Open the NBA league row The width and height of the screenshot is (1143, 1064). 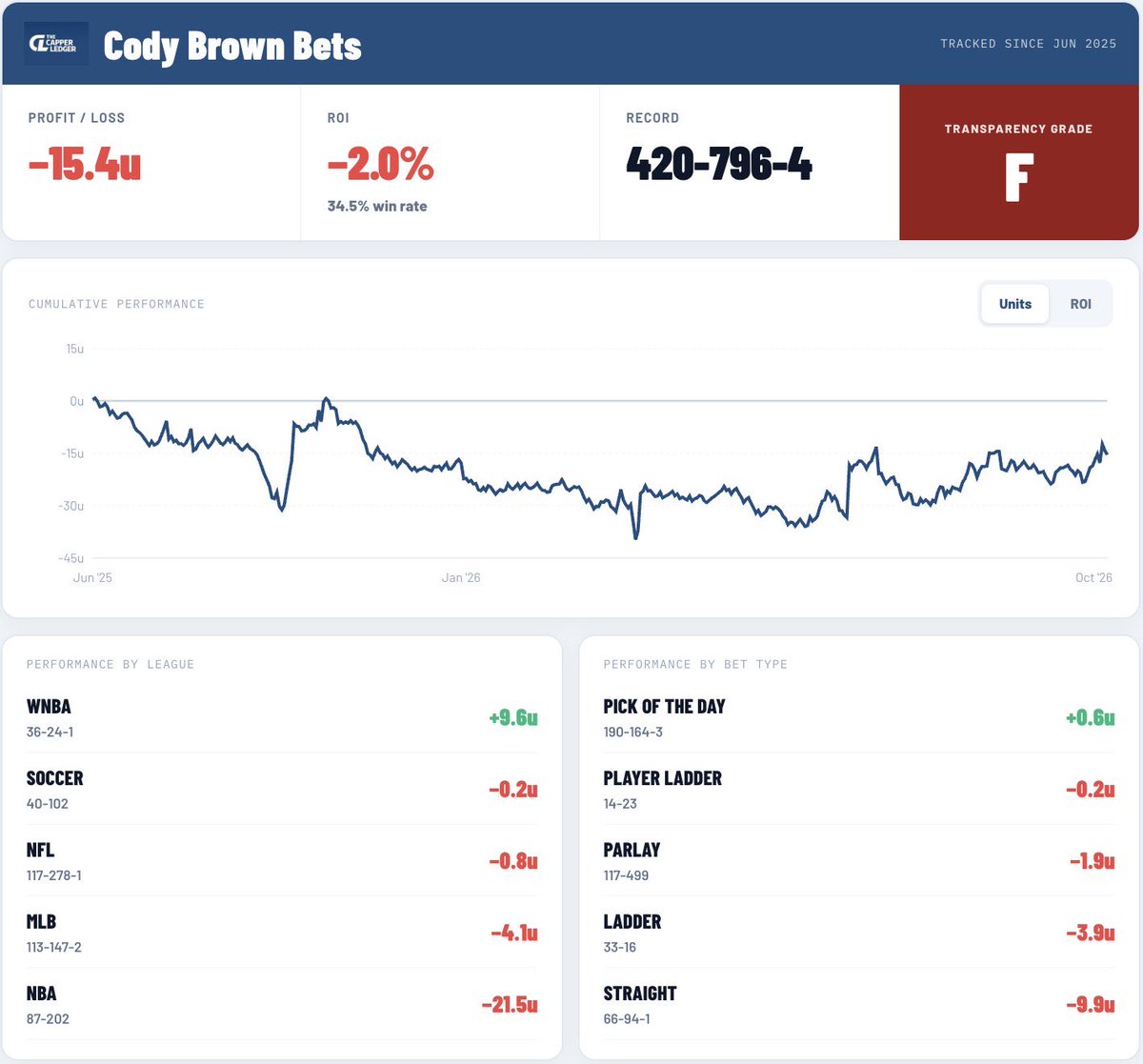click(x=282, y=1004)
